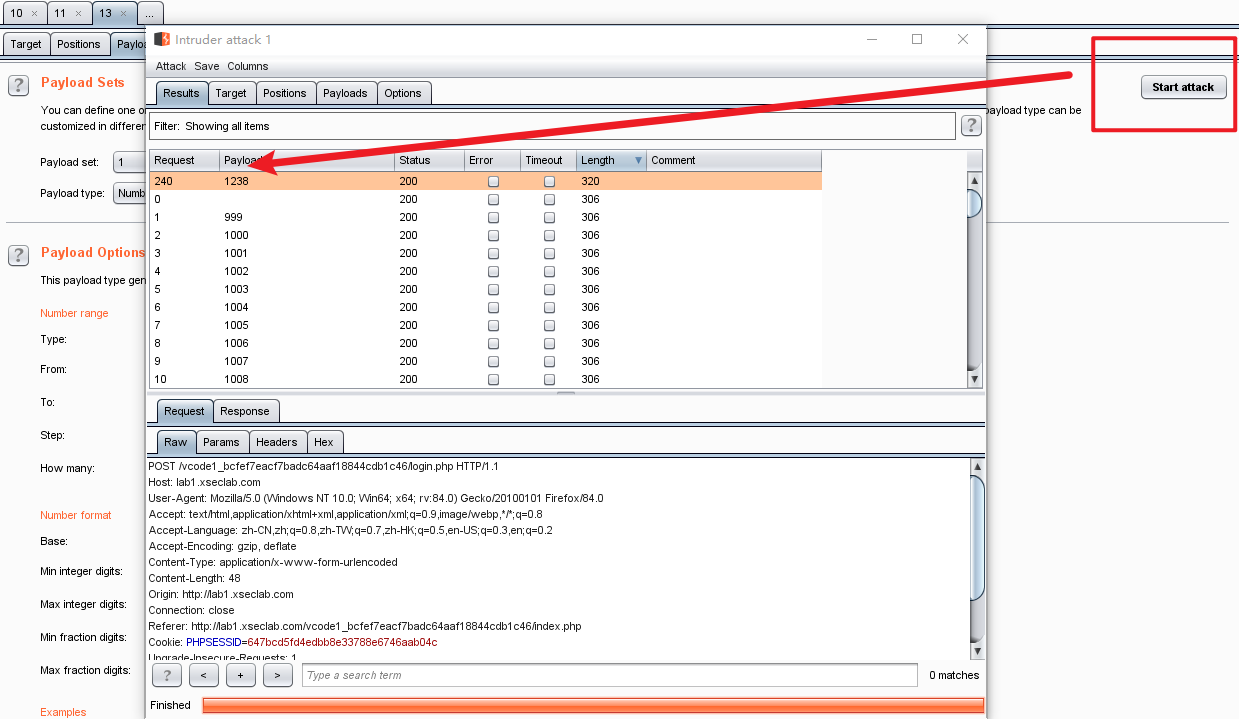This screenshot has height=719, width=1239.
Task: Click the Burp Intruder attack window icon
Action: (161, 39)
